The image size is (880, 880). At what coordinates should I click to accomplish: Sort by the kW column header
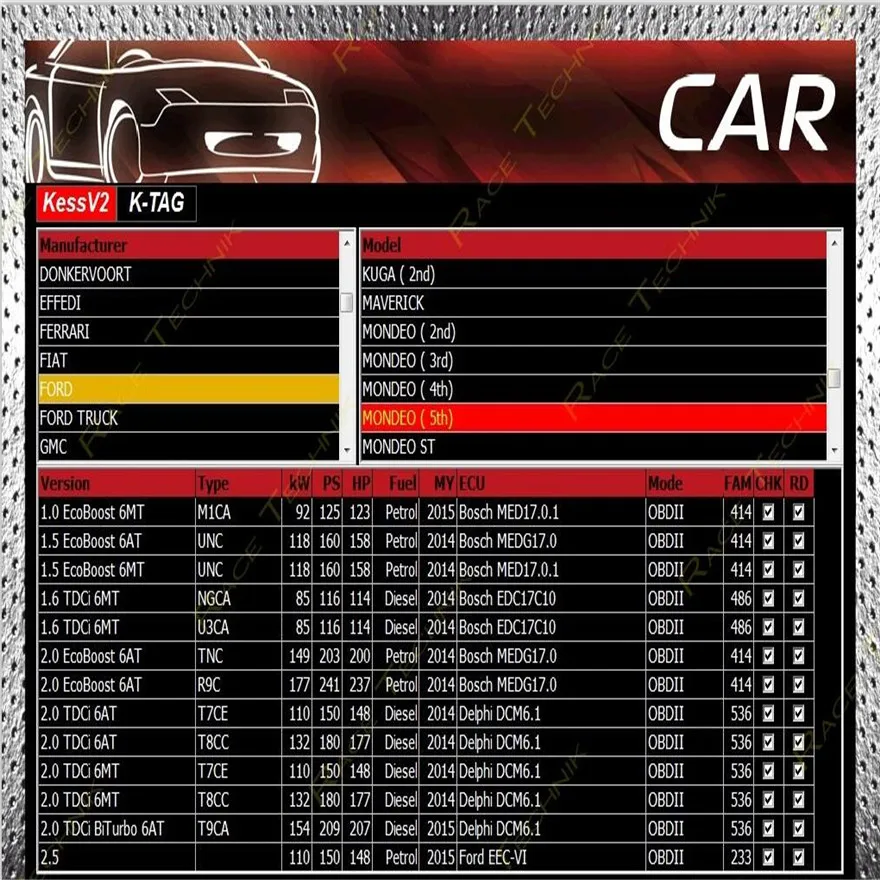pos(297,484)
